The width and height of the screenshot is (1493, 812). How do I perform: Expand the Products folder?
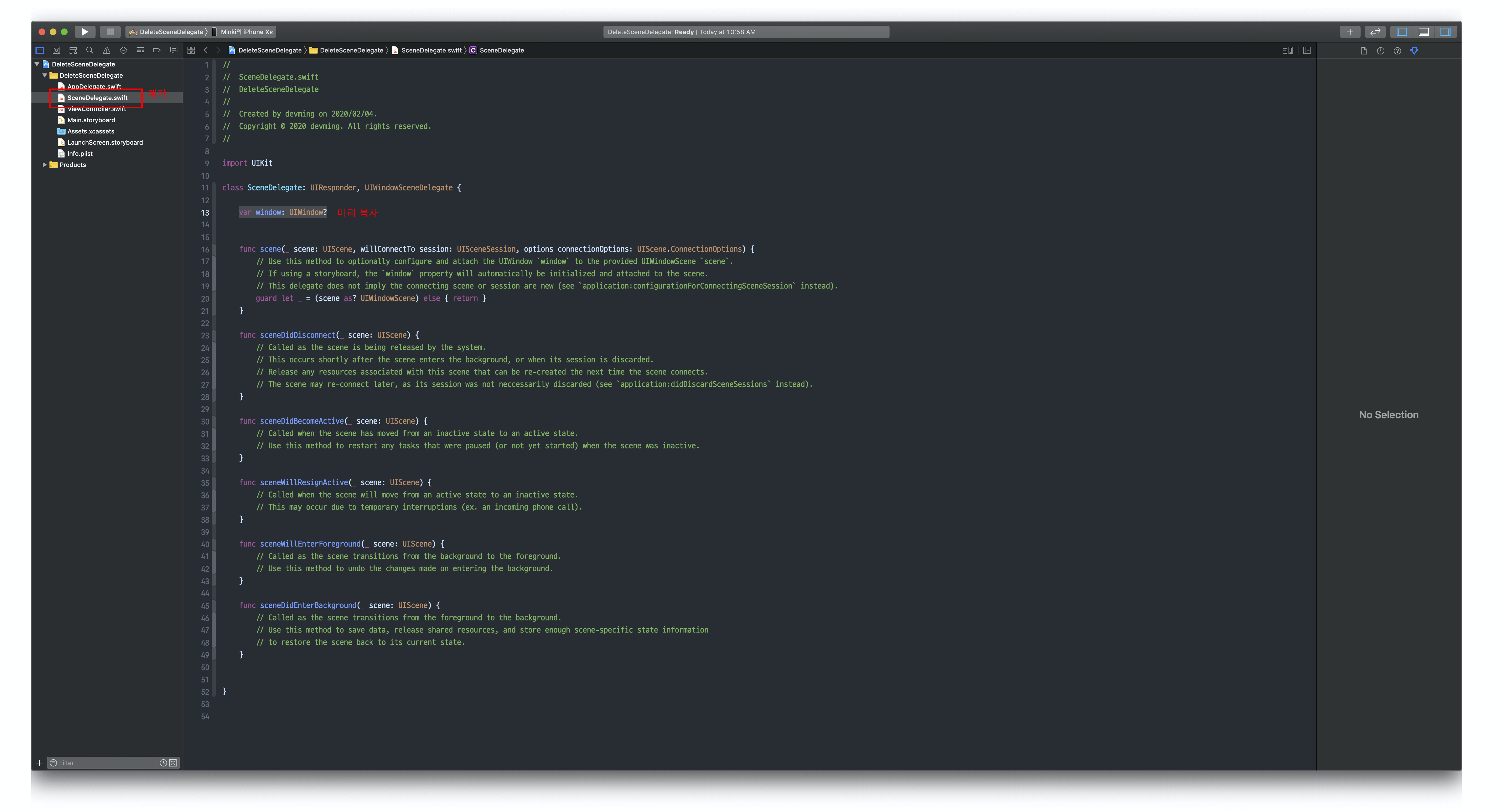[45, 165]
